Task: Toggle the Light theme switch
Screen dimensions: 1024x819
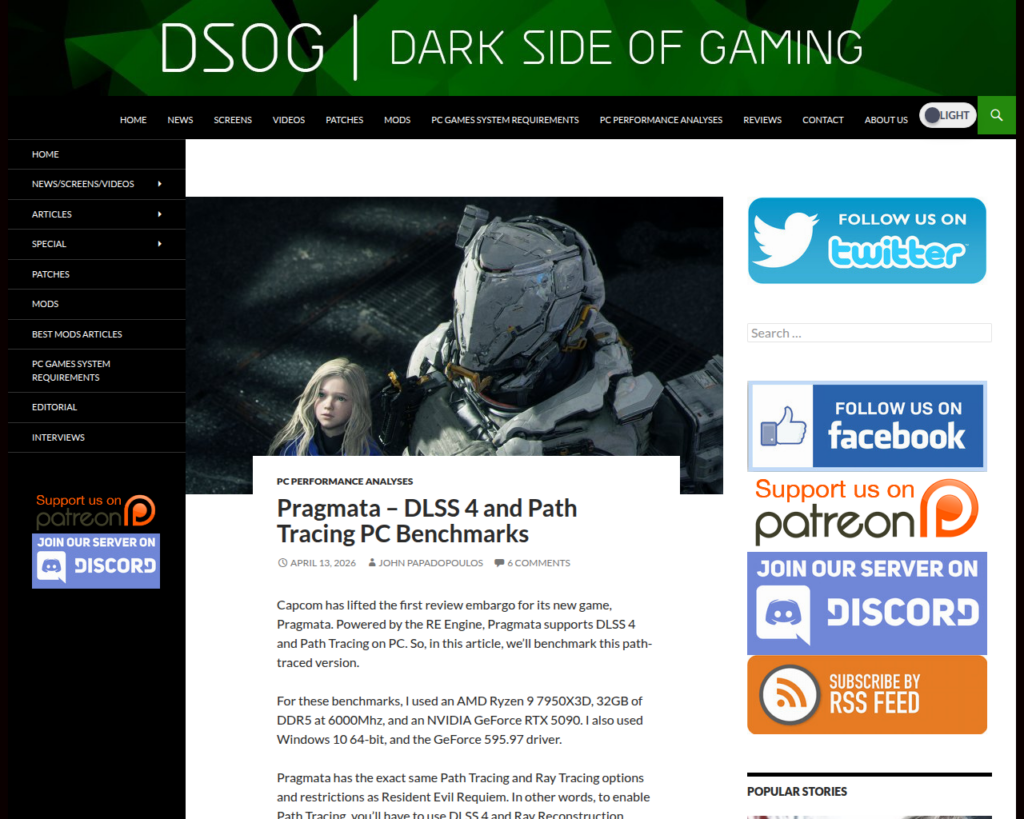Action: [x=947, y=115]
